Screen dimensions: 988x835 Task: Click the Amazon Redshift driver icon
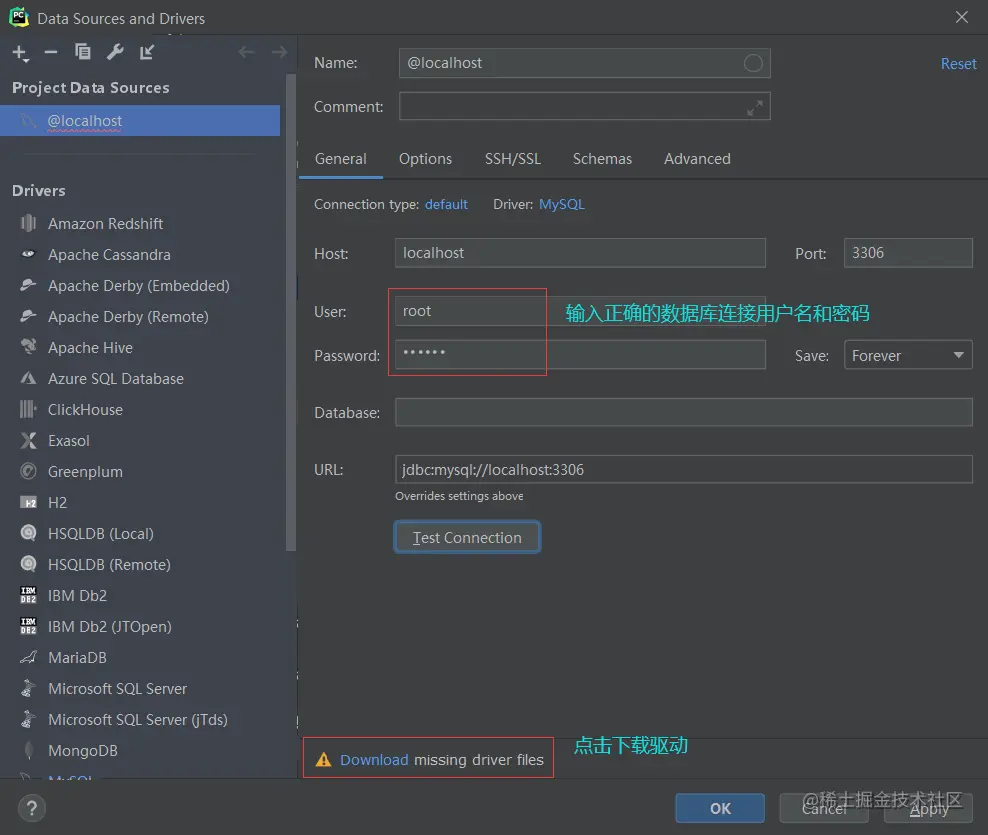point(28,223)
